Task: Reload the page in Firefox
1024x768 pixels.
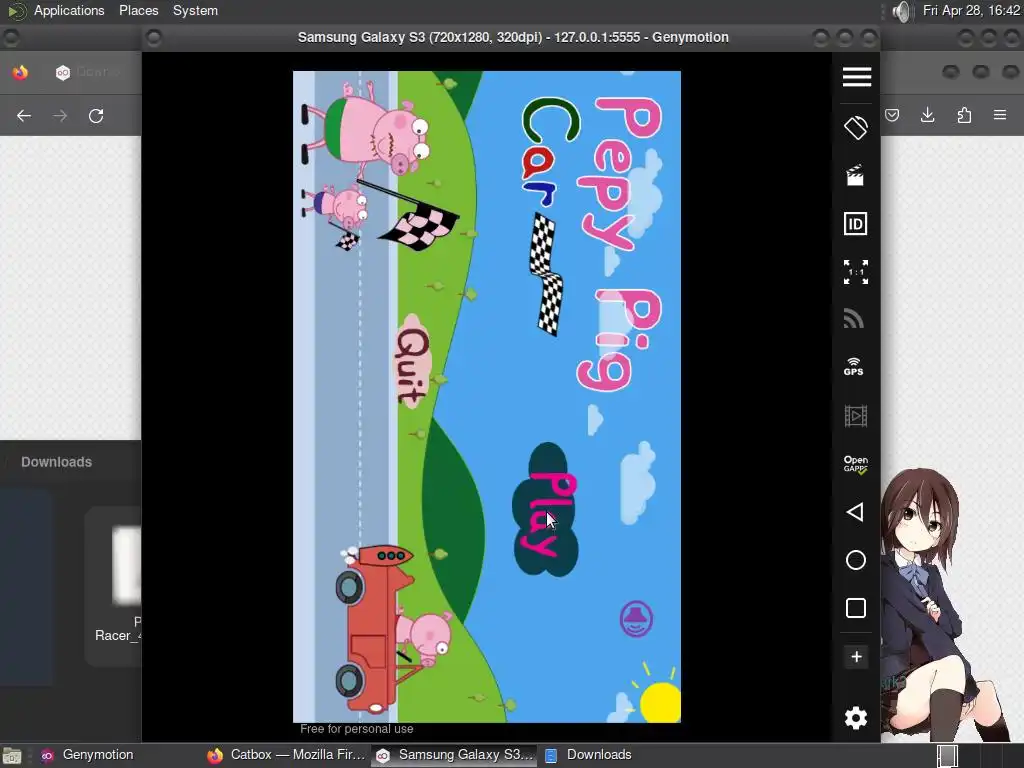Action: point(96,116)
